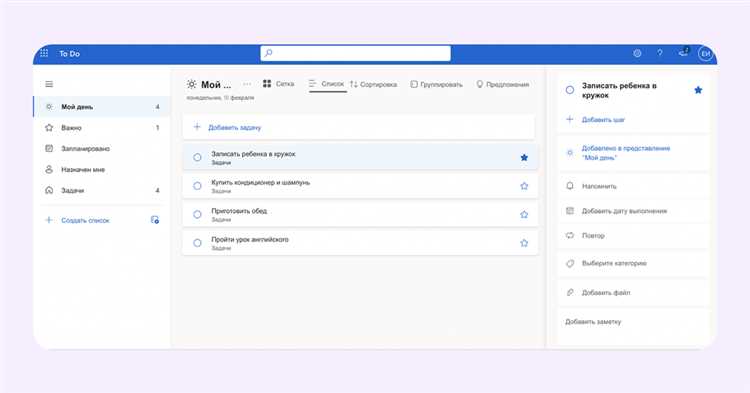Viewport: 750px width, 393px height.
Task: Select Назначен мне in sidebar
Action: [x=102, y=169]
